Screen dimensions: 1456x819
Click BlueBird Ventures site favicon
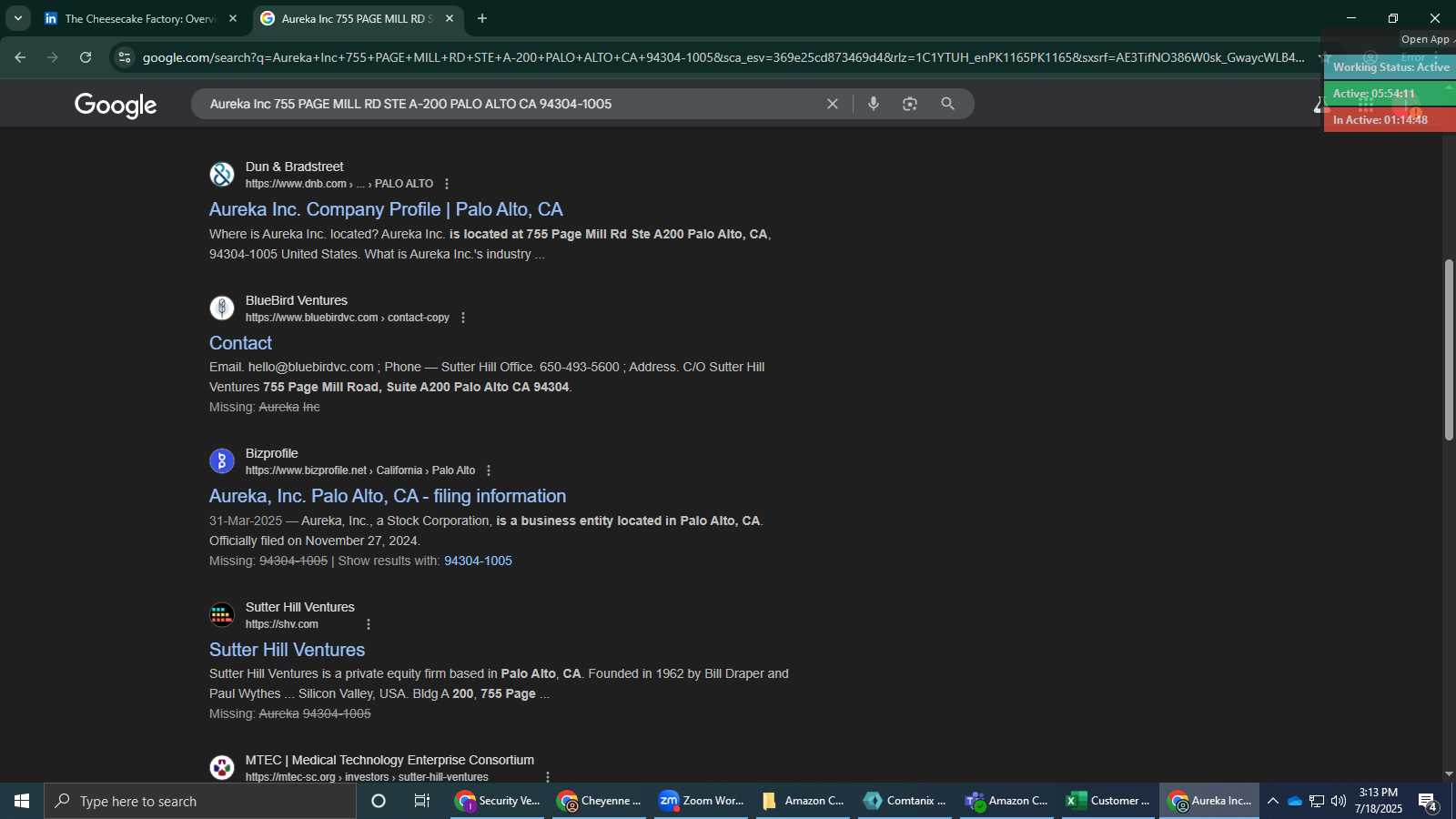click(222, 308)
